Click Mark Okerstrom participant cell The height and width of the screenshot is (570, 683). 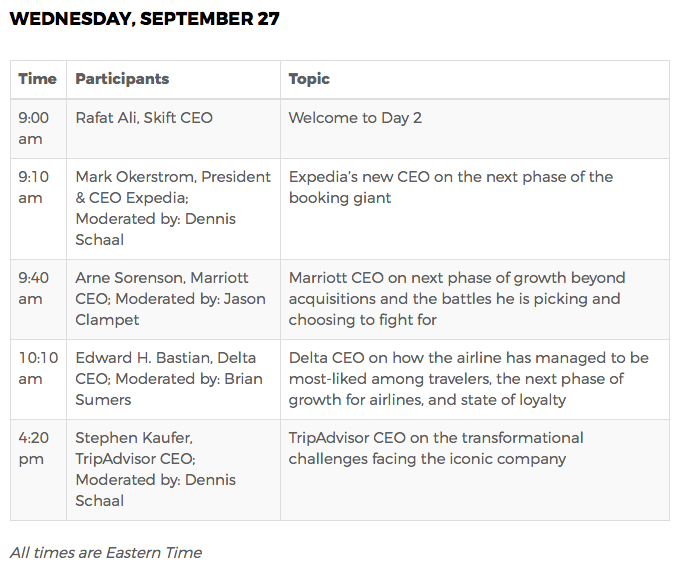click(173, 209)
